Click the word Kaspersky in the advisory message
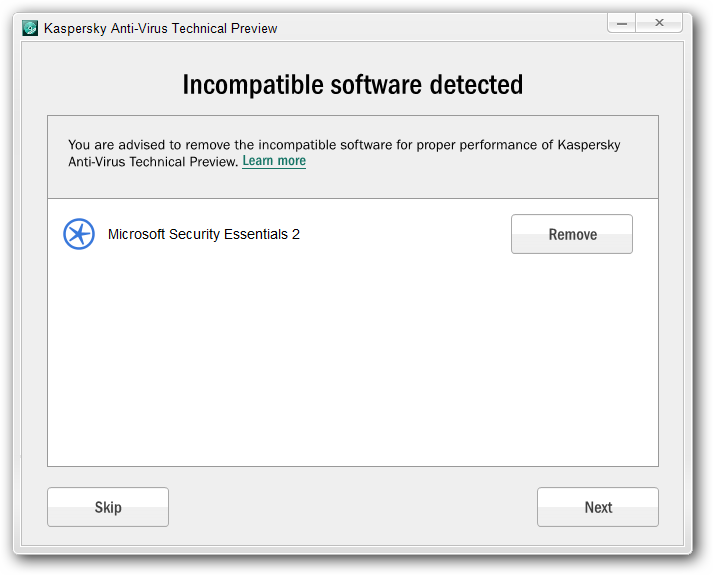Viewport: 713px width, 575px height. 589,145
